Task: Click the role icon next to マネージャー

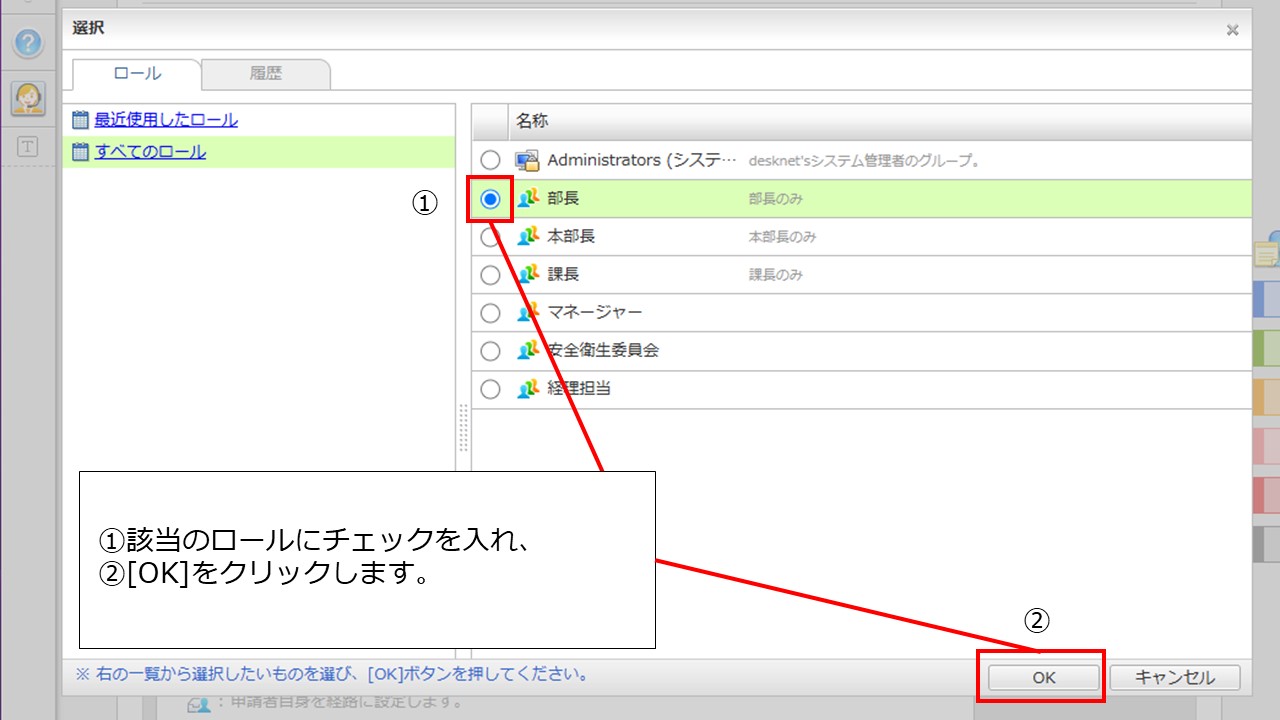Action: [x=528, y=312]
